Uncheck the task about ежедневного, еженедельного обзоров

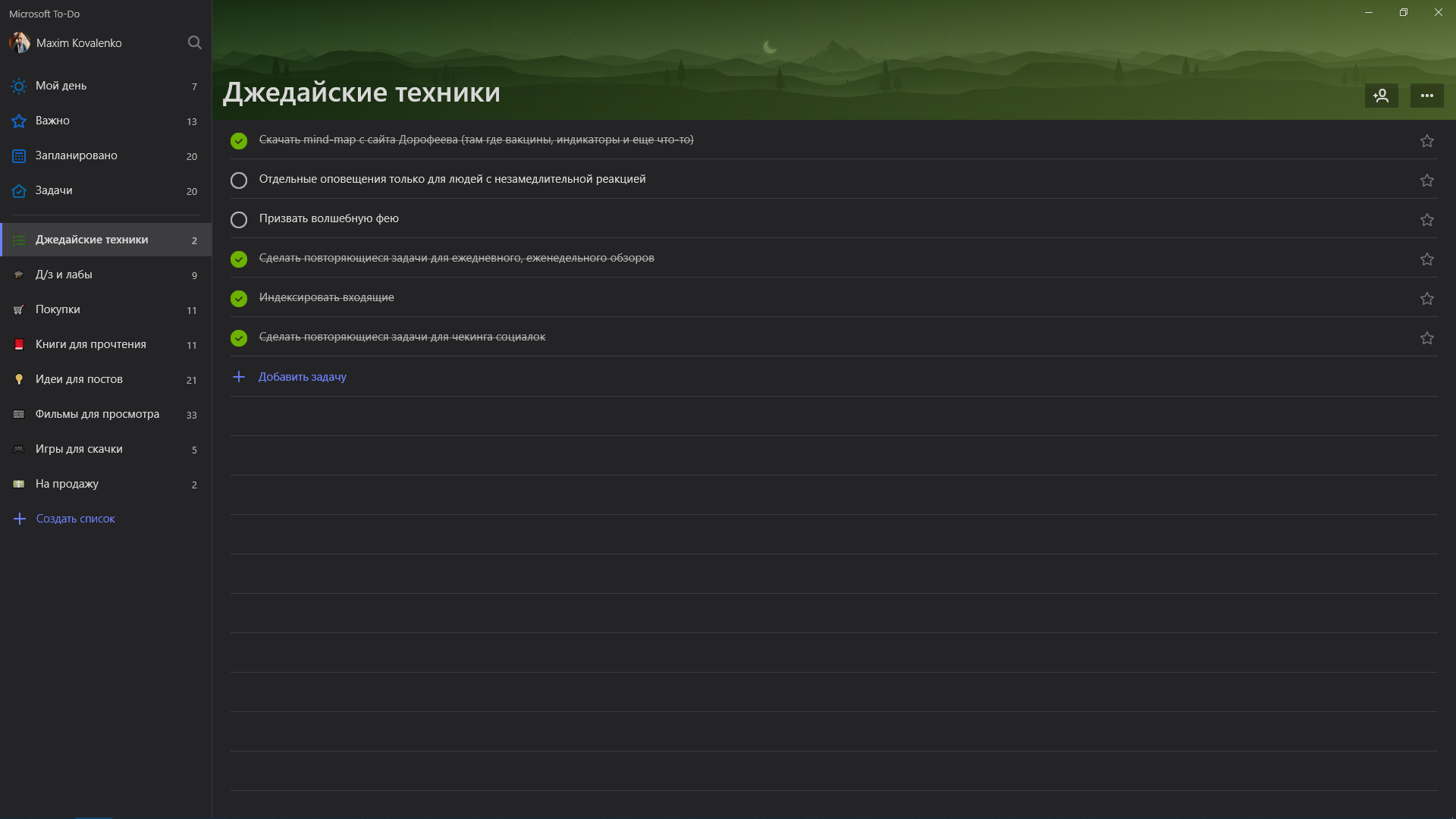coord(239,259)
